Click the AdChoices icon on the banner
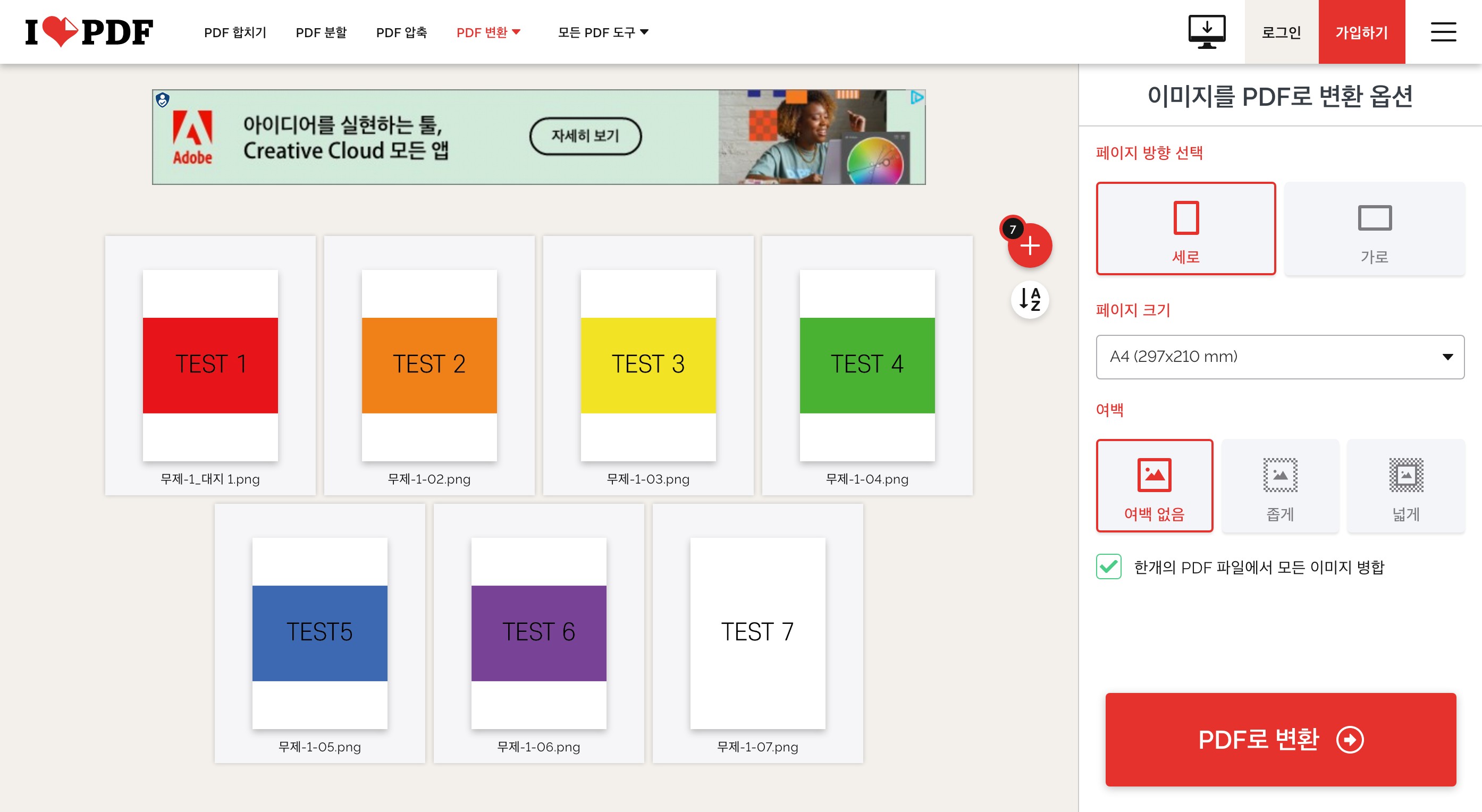 click(916, 98)
